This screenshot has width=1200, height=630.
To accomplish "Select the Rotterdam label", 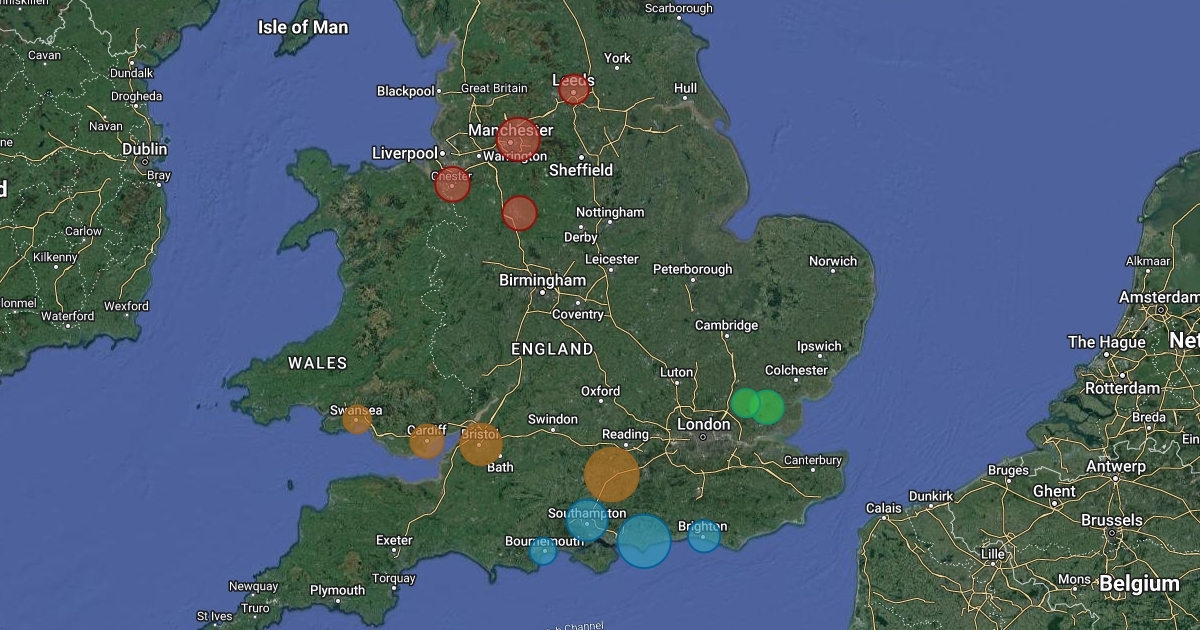I will 1122,388.
